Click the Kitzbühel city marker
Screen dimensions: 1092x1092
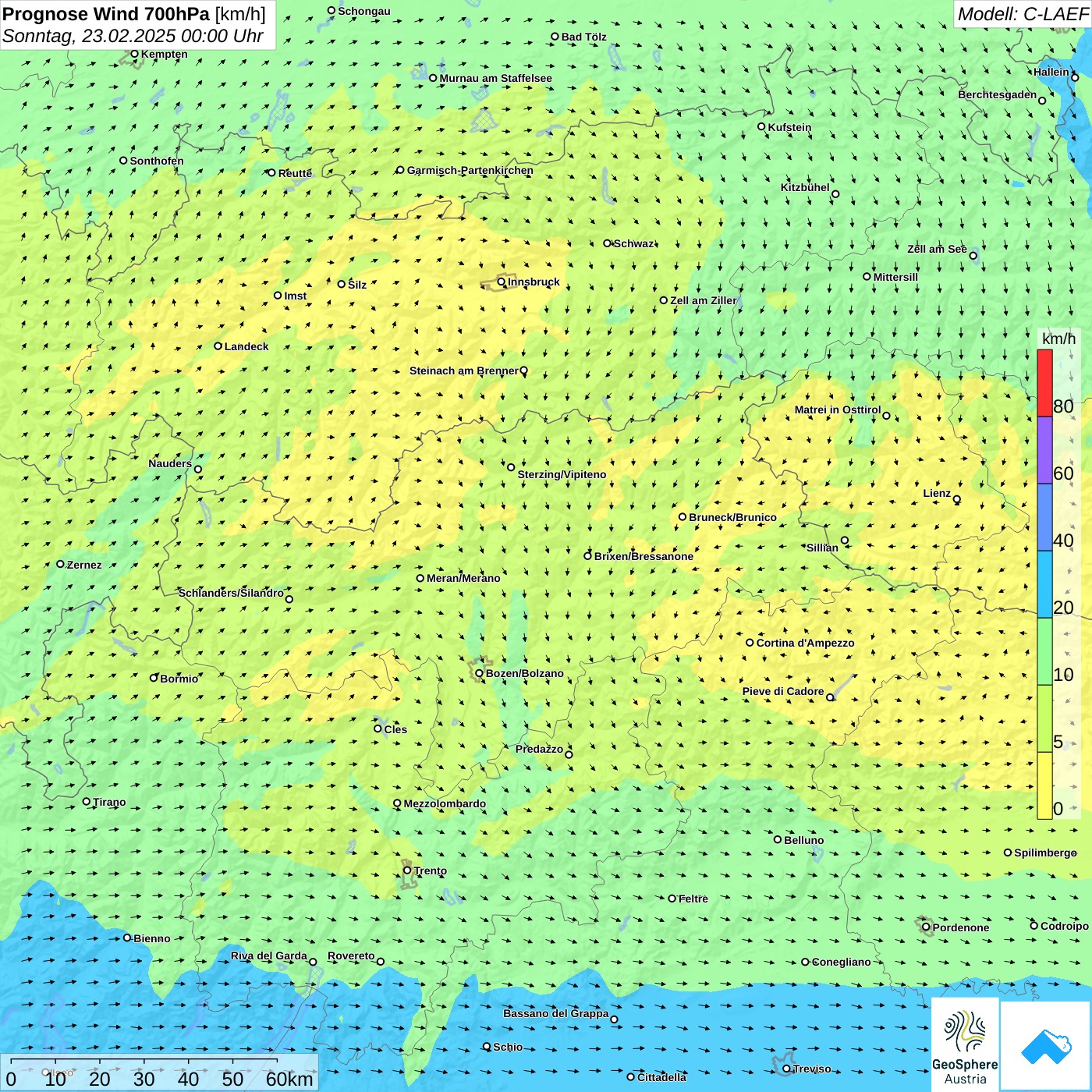(x=835, y=194)
